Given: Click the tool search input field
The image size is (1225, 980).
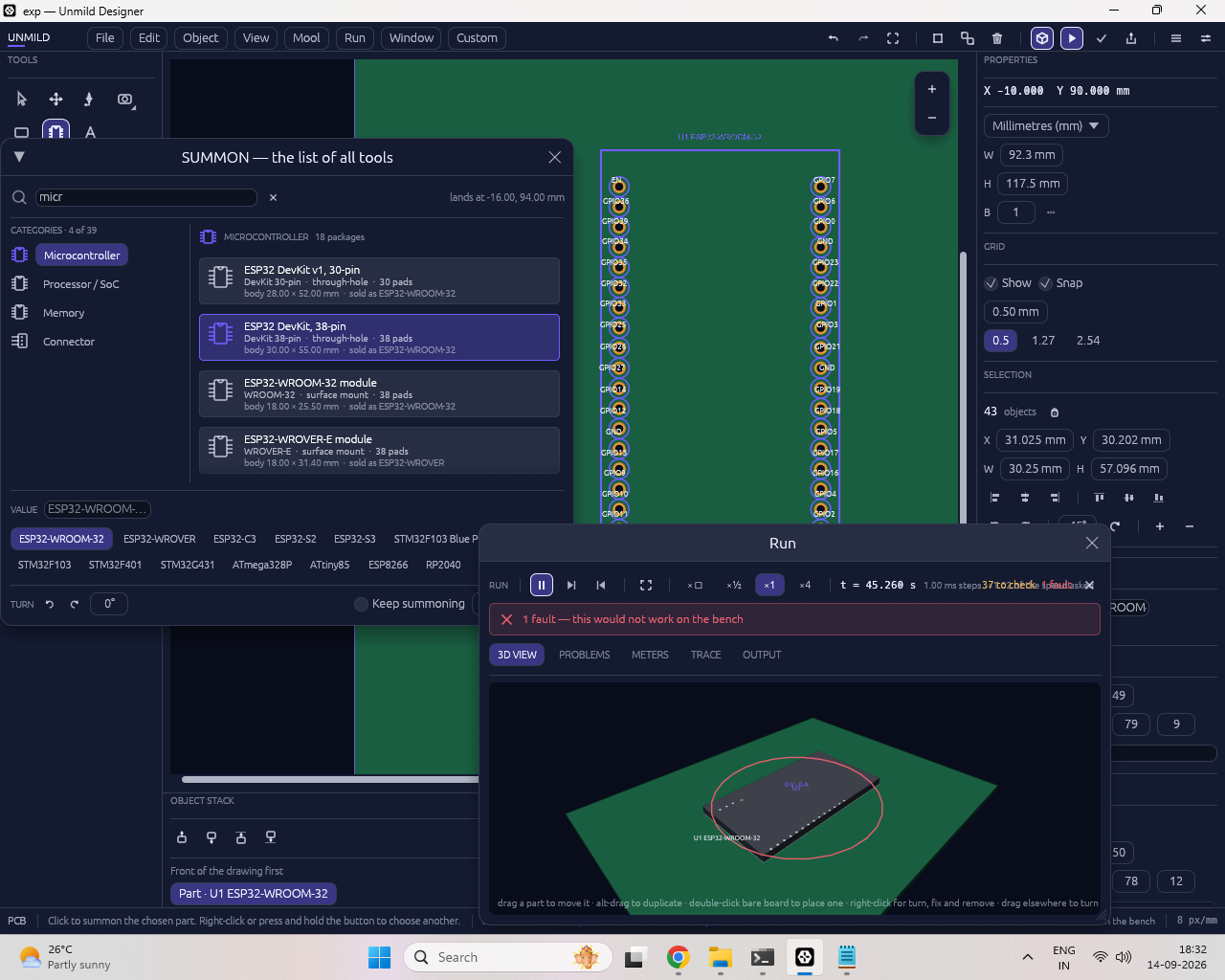Looking at the screenshot, I should click(x=146, y=197).
